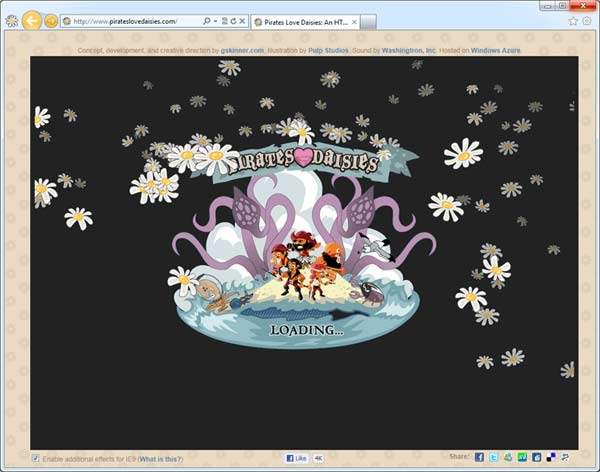Screen dimensions: 600x472
Task: Click the last share icon after Delicious
Action: (x=565, y=457)
